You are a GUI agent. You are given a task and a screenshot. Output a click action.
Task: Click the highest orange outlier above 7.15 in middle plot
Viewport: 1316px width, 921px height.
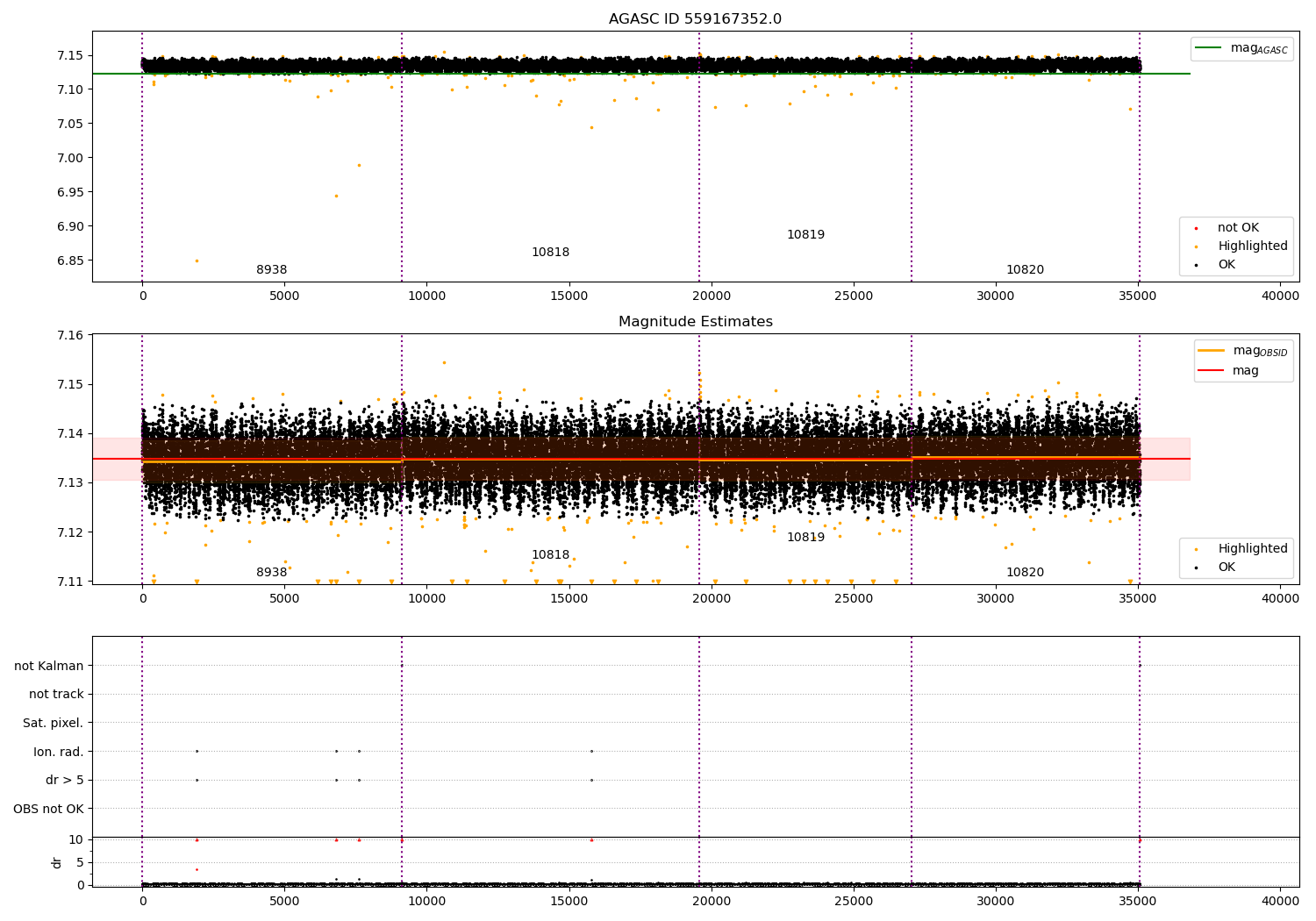pyautogui.click(x=444, y=362)
